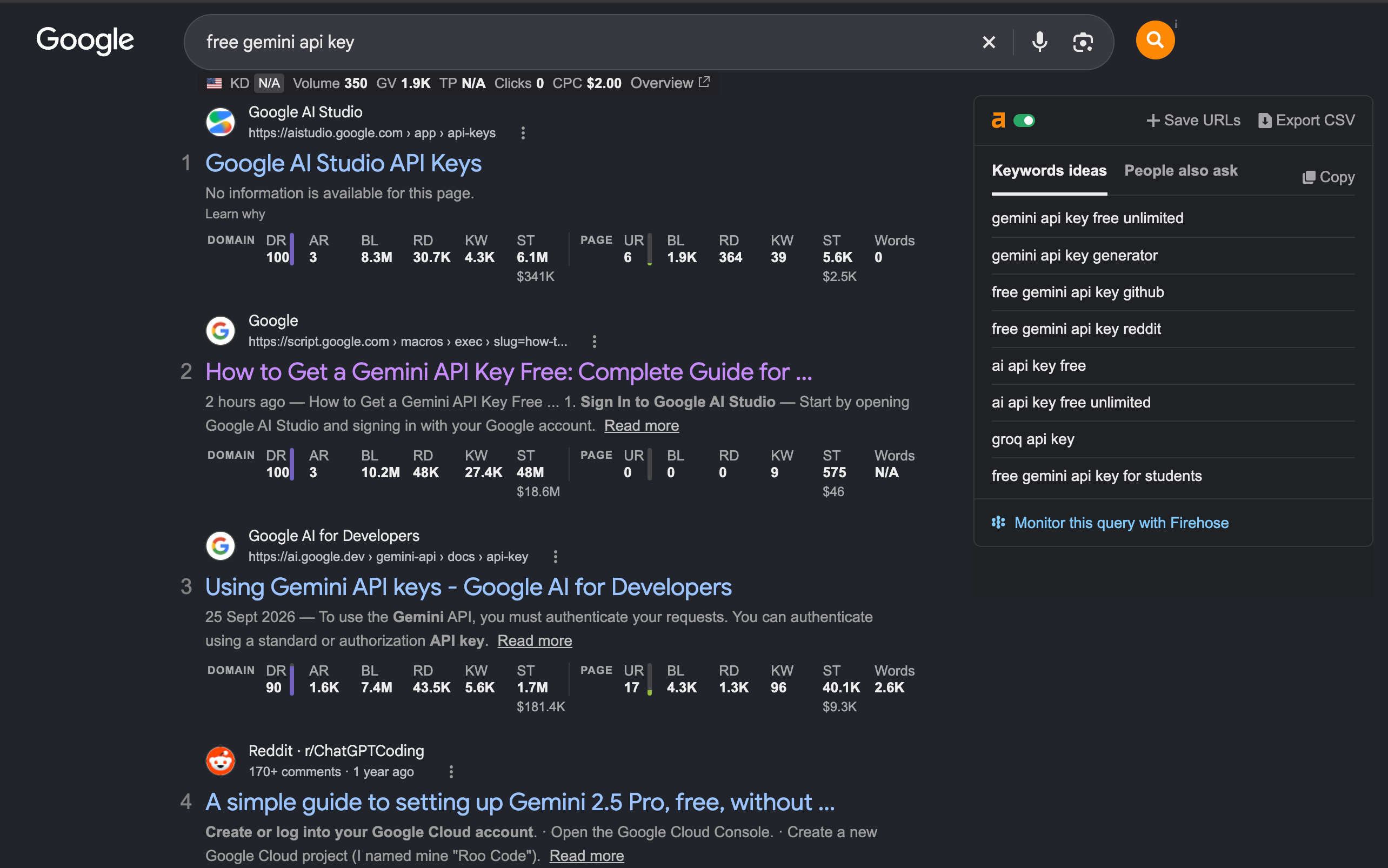The width and height of the screenshot is (1388, 868).
Task: Click the US flag country icon
Action: point(214,83)
